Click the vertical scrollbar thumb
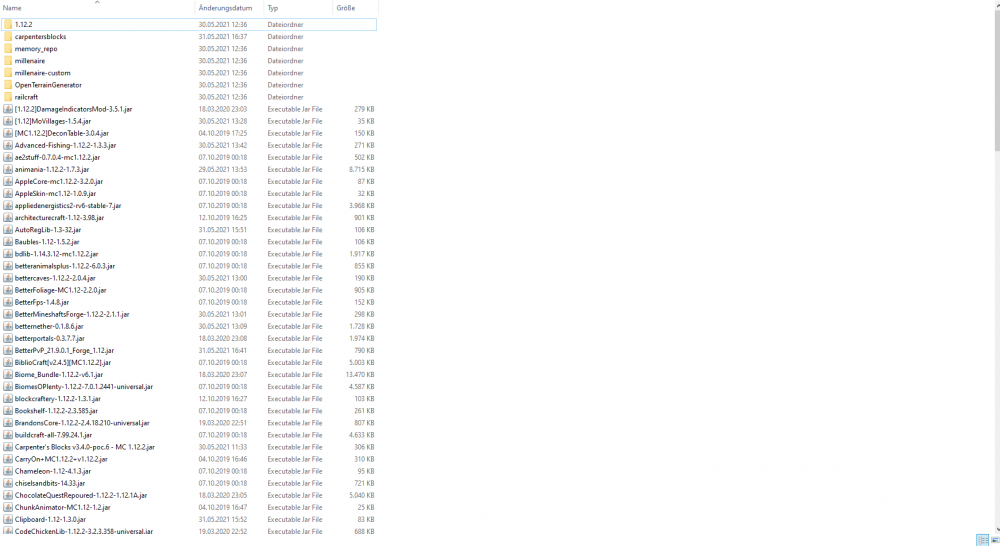The image size is (1000, 546). point(997,80)
